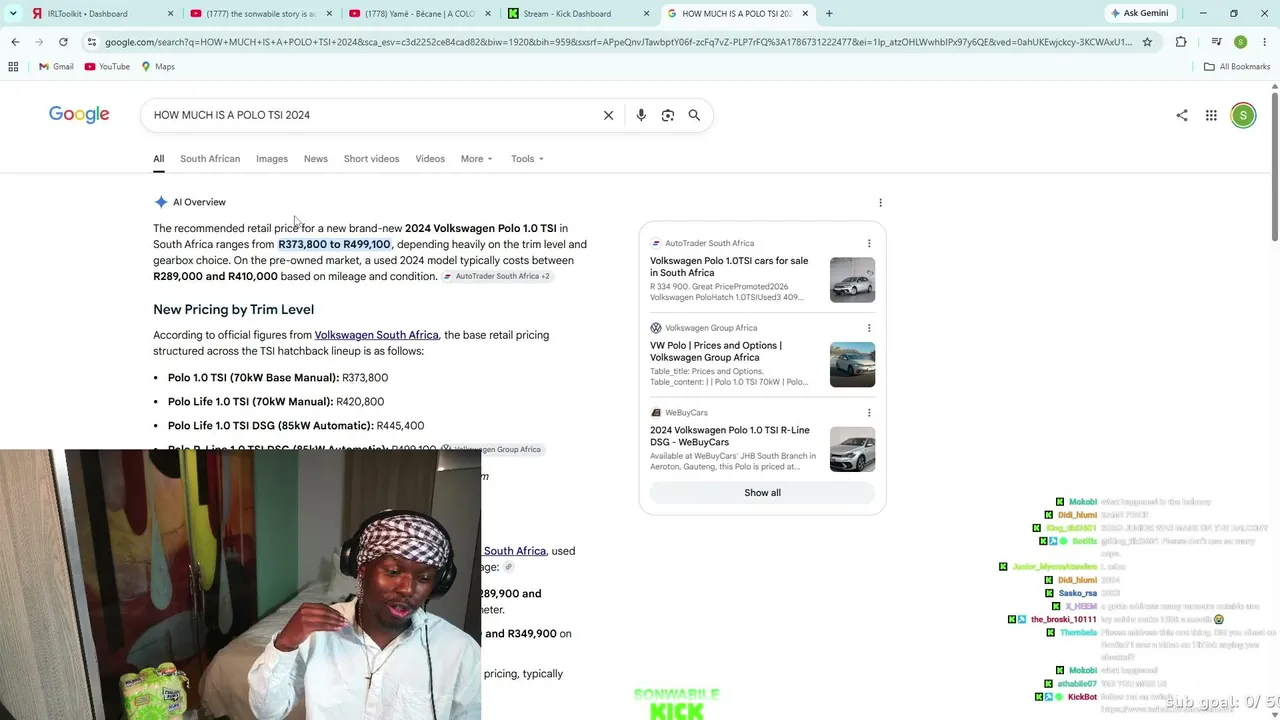Open the media controls in toolbar
This screenshot has width=1280, height=720.
[x=1216, y=42]
